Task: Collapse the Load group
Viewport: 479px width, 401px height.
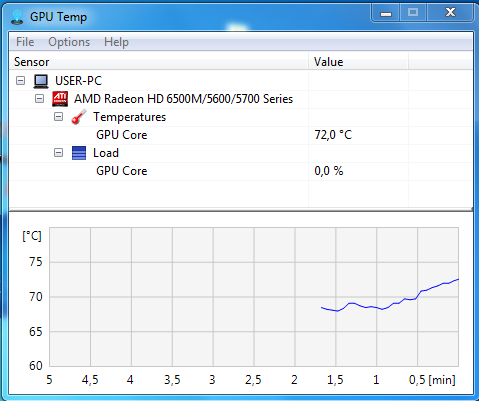Action: pos(58,153)
